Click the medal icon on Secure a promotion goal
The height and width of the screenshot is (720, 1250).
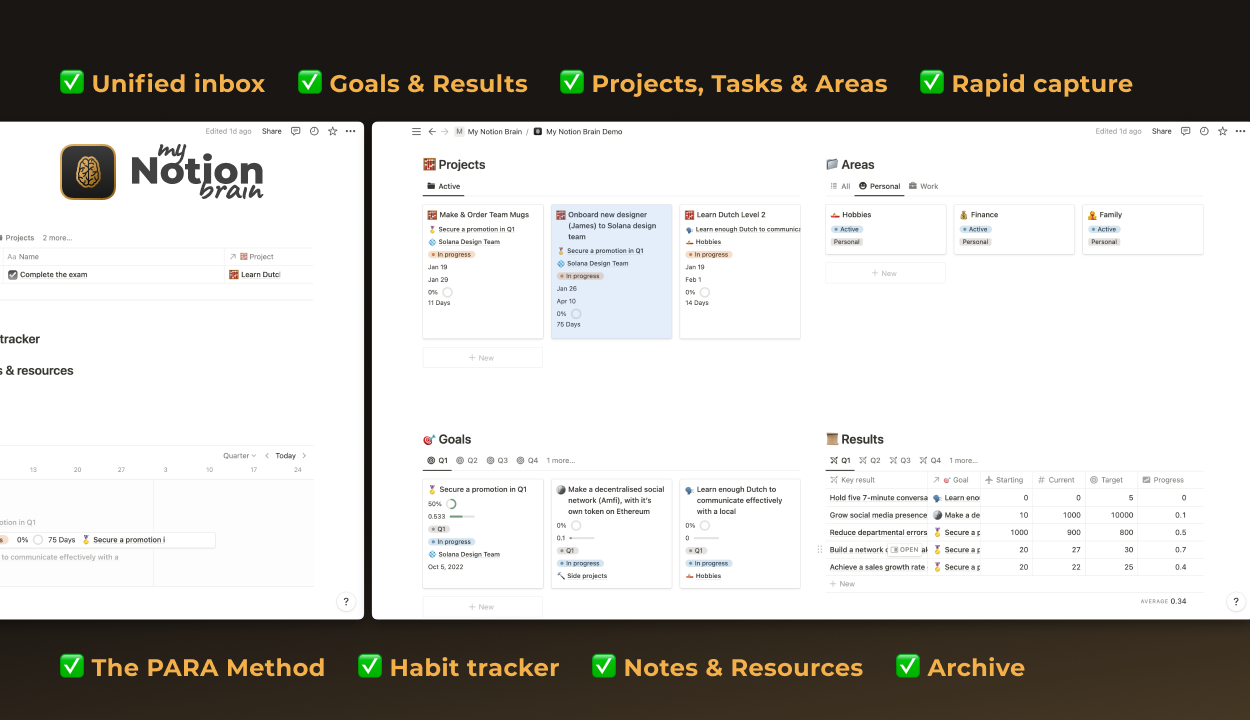tap(433, 490)
